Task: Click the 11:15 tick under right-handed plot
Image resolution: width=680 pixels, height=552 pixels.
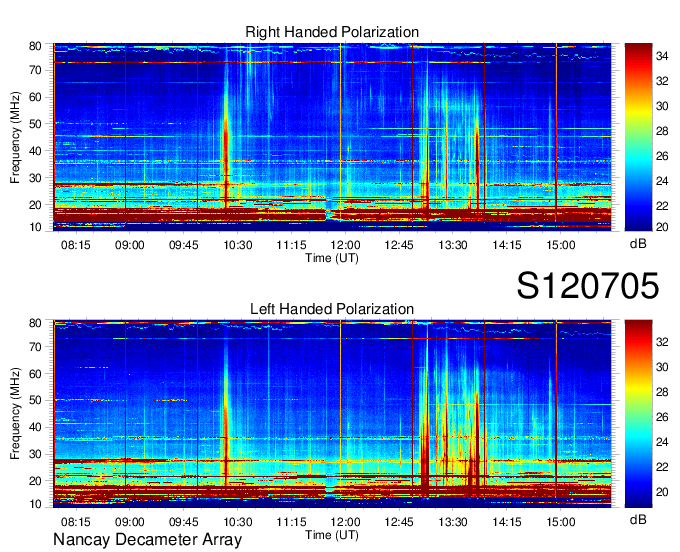Action: coord(291,245)
